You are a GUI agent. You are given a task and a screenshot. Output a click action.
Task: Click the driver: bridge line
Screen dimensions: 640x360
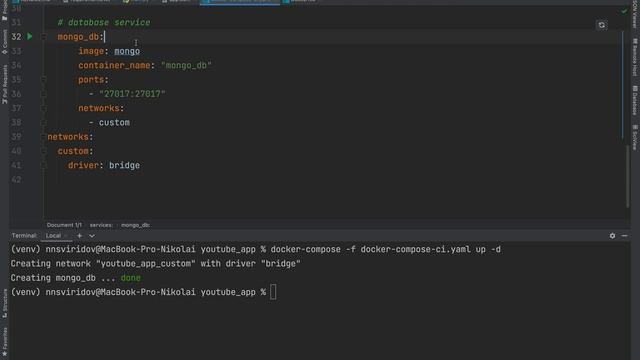104,165
